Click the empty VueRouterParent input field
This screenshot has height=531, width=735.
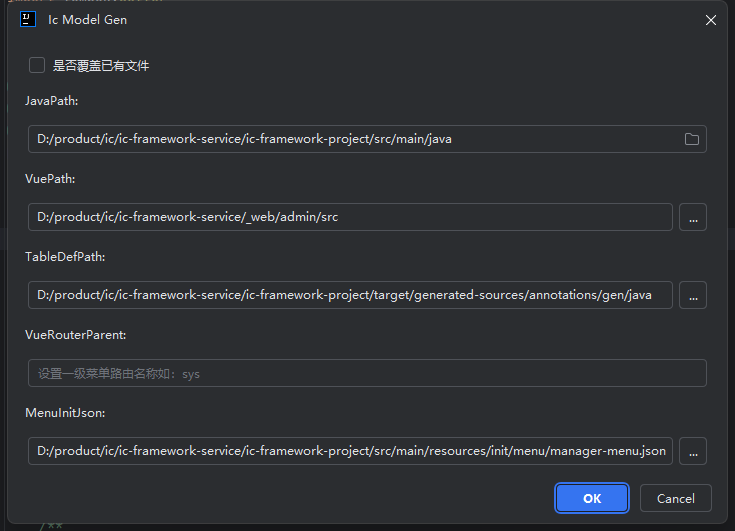[367, 373]
